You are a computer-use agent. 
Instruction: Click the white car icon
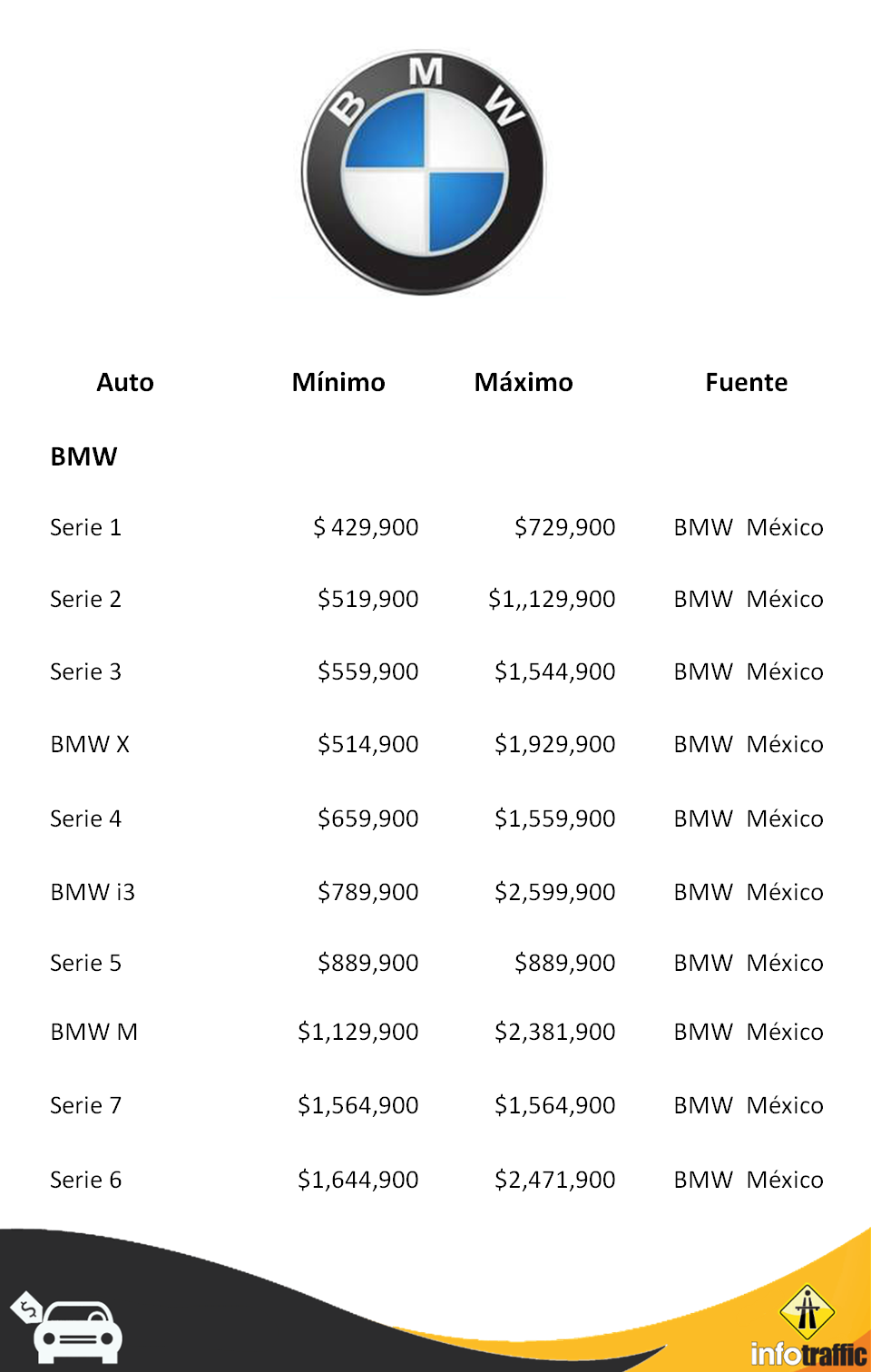[78, 1332]
